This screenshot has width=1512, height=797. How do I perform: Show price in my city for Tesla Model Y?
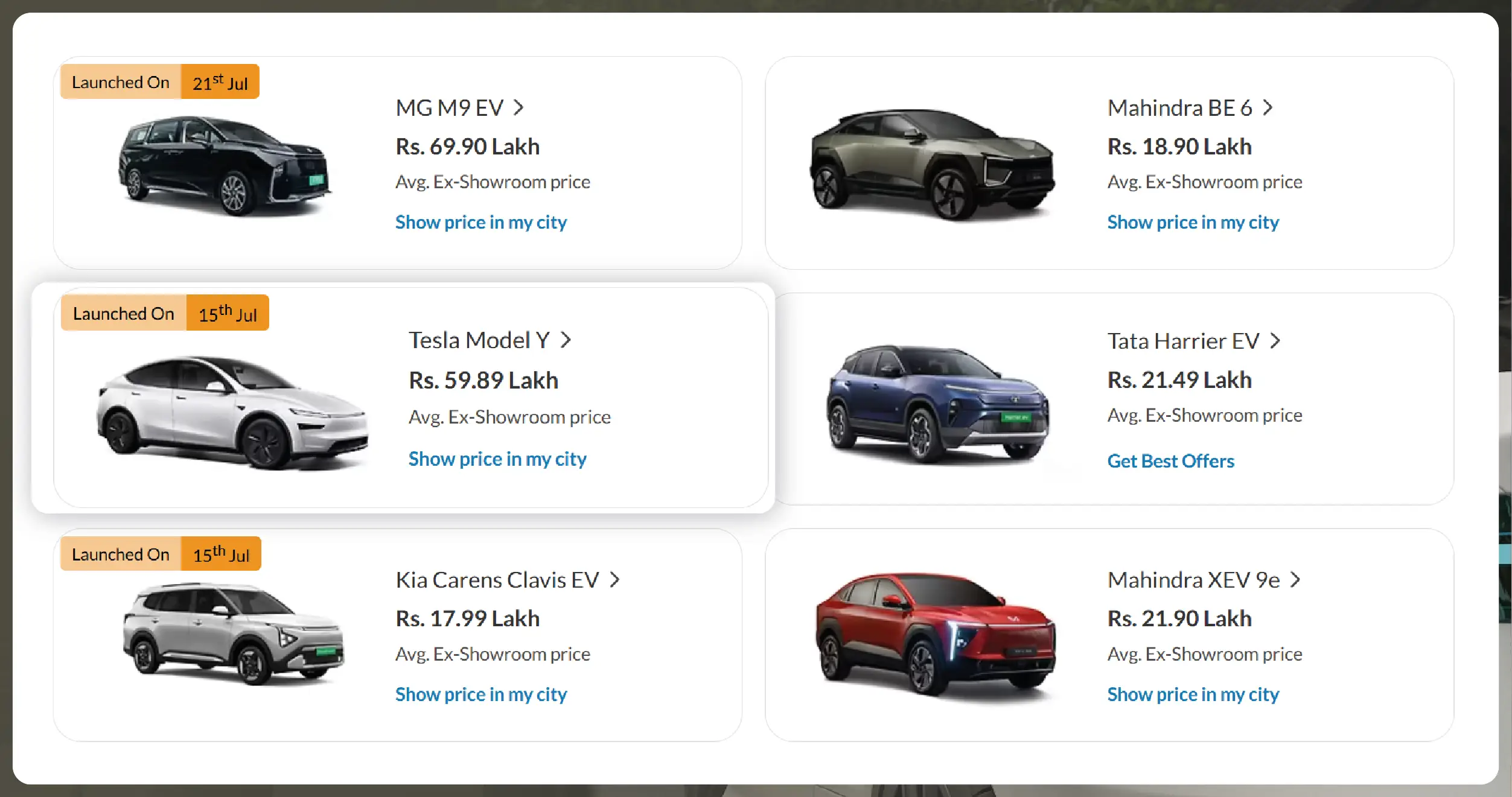[x=497, y=459]
